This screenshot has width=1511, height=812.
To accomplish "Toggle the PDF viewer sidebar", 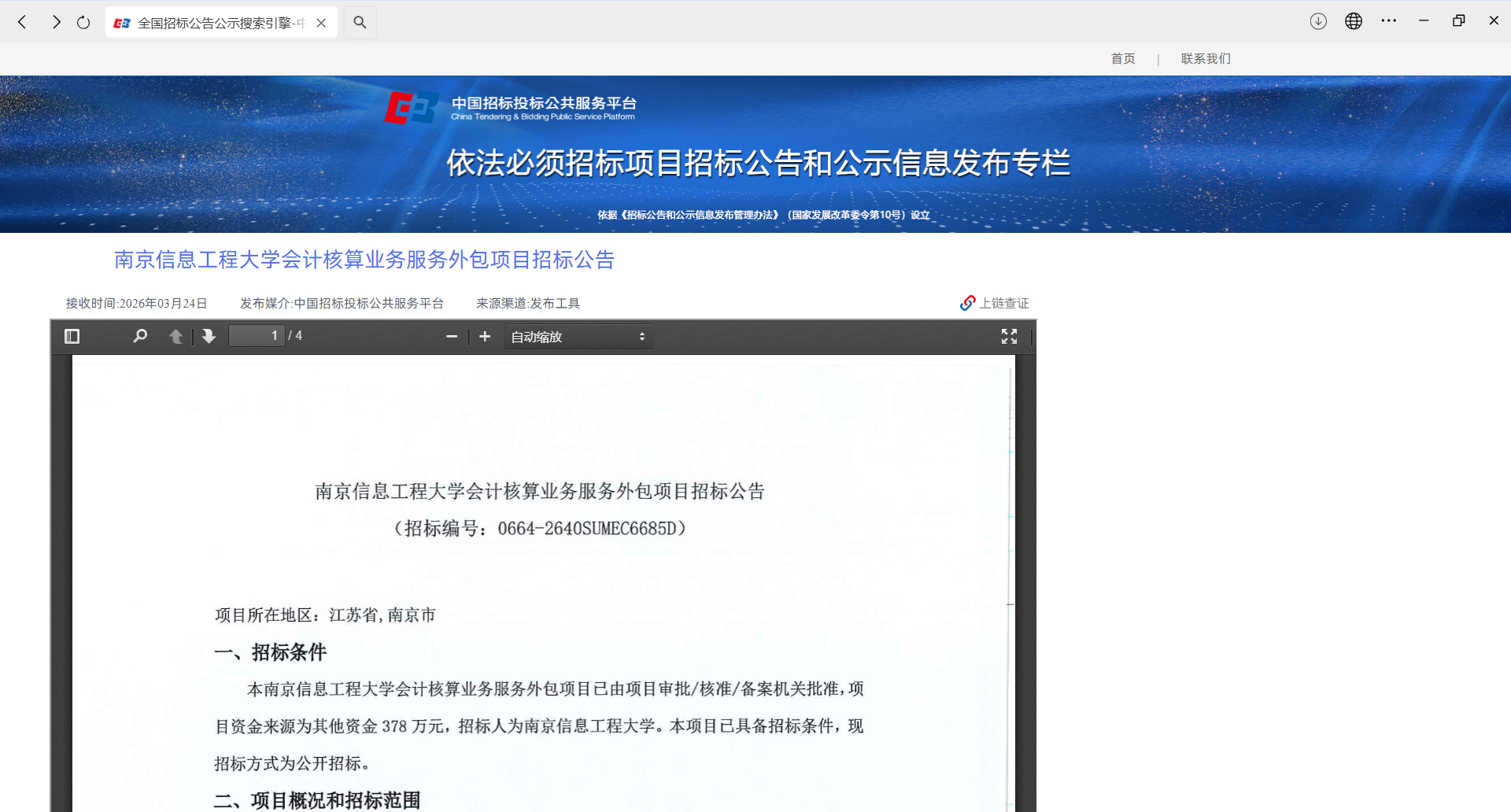I will [x=72, y=337].
